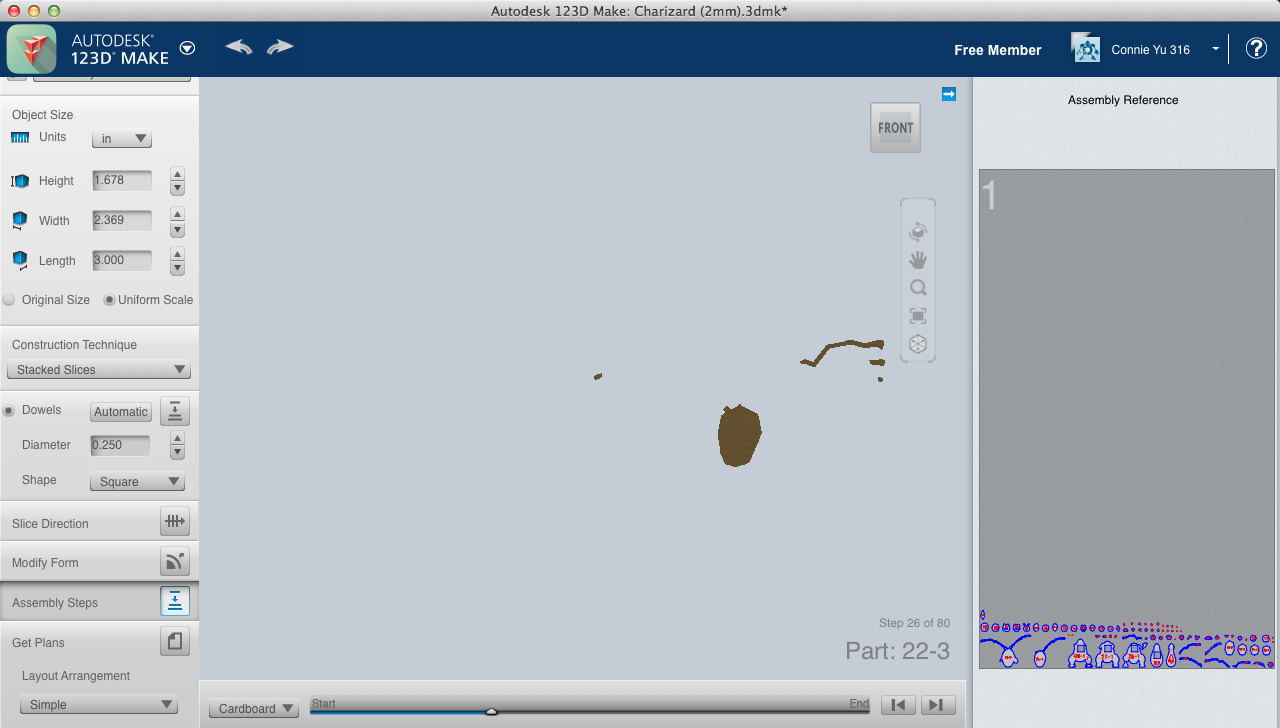1280x728 pixels.
Task: Click the Automatic dowels button
Action: point(121,412)
